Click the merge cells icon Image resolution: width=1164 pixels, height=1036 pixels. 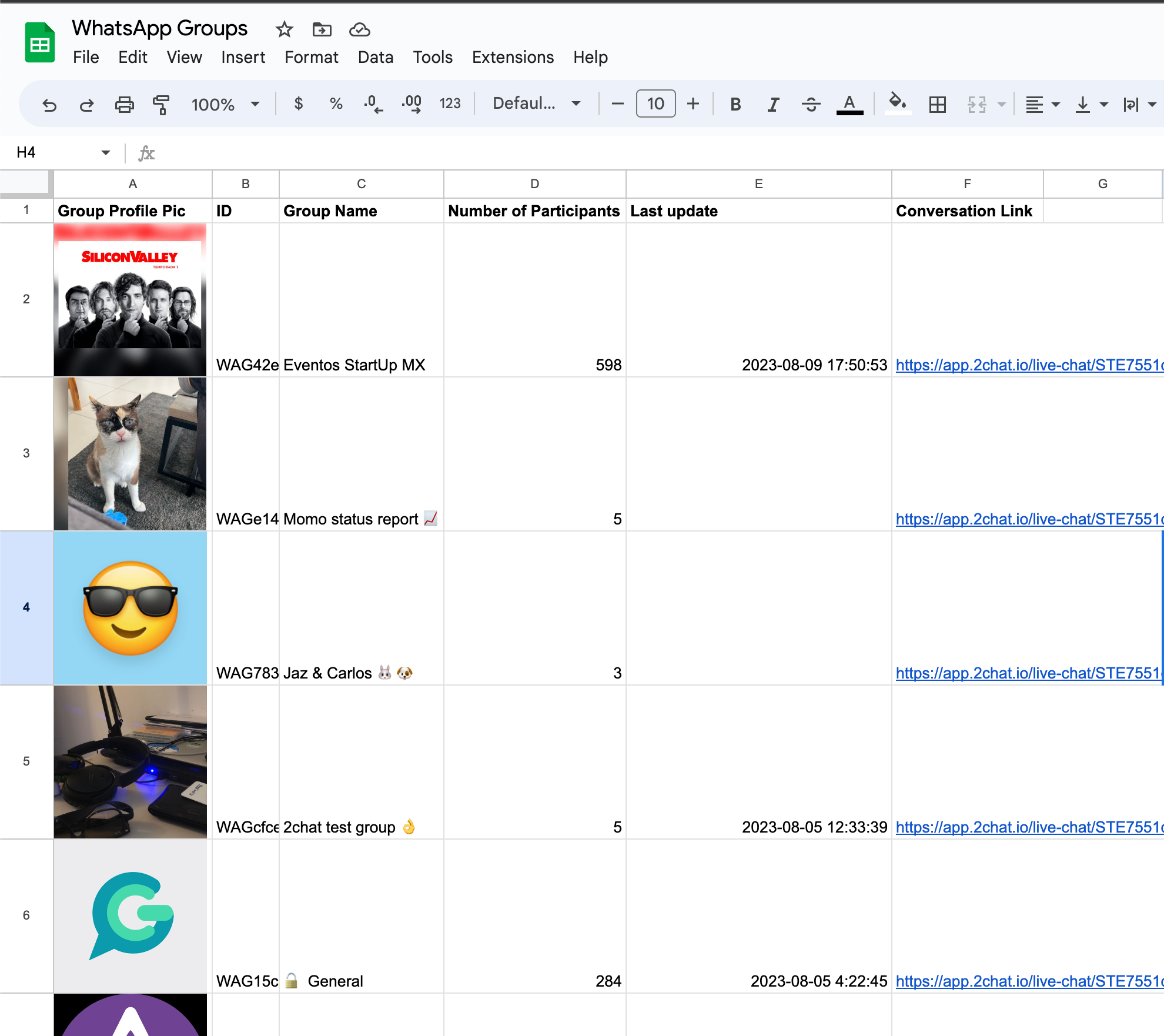coord(976,105)
